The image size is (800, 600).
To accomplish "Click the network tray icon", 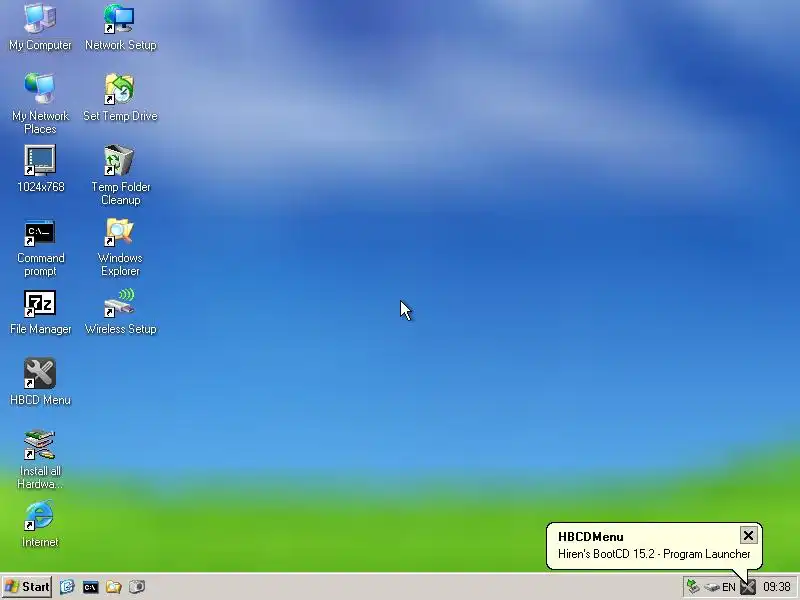I will point(693,587).
